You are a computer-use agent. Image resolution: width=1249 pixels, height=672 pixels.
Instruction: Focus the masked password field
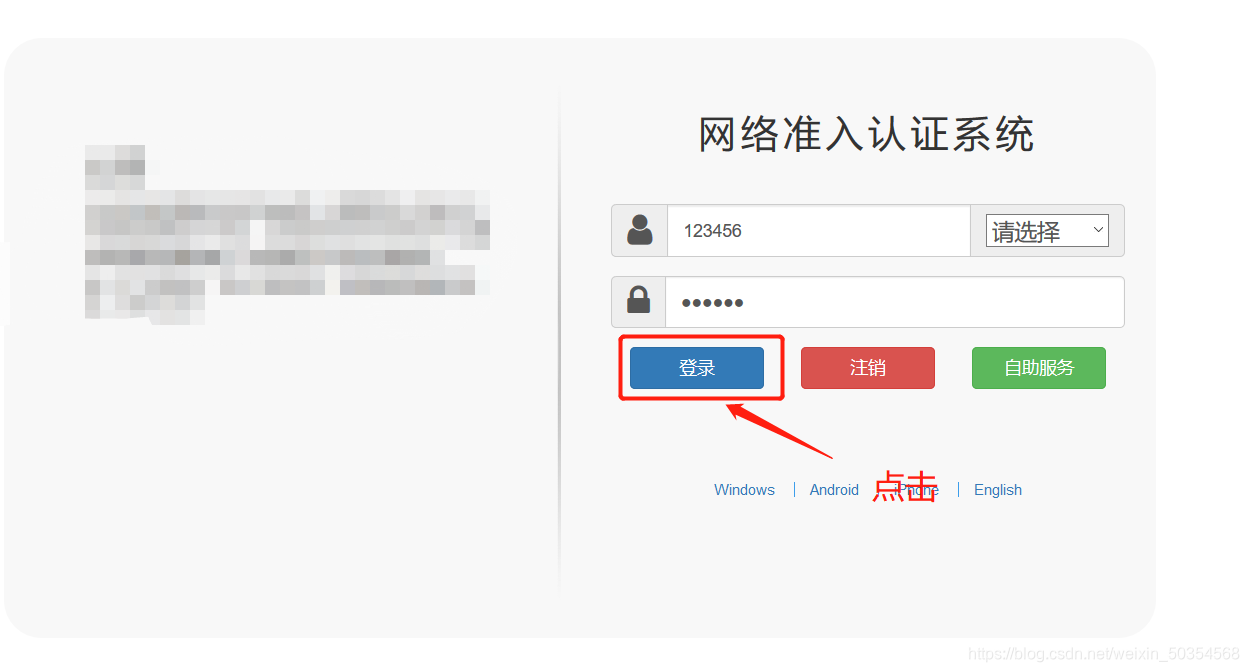tap(895, 302)
